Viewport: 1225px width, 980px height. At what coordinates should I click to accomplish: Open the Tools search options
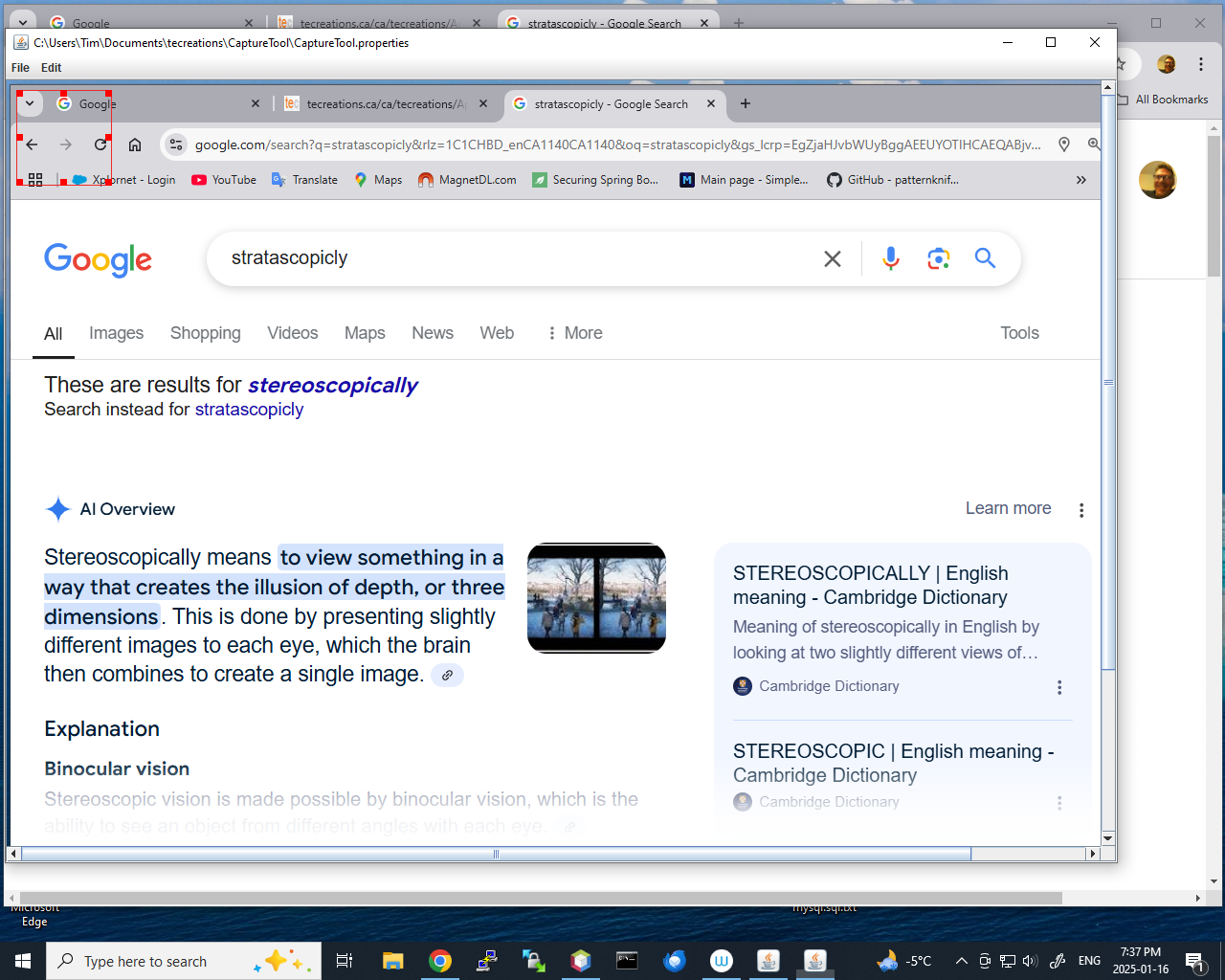point(1019,333)
